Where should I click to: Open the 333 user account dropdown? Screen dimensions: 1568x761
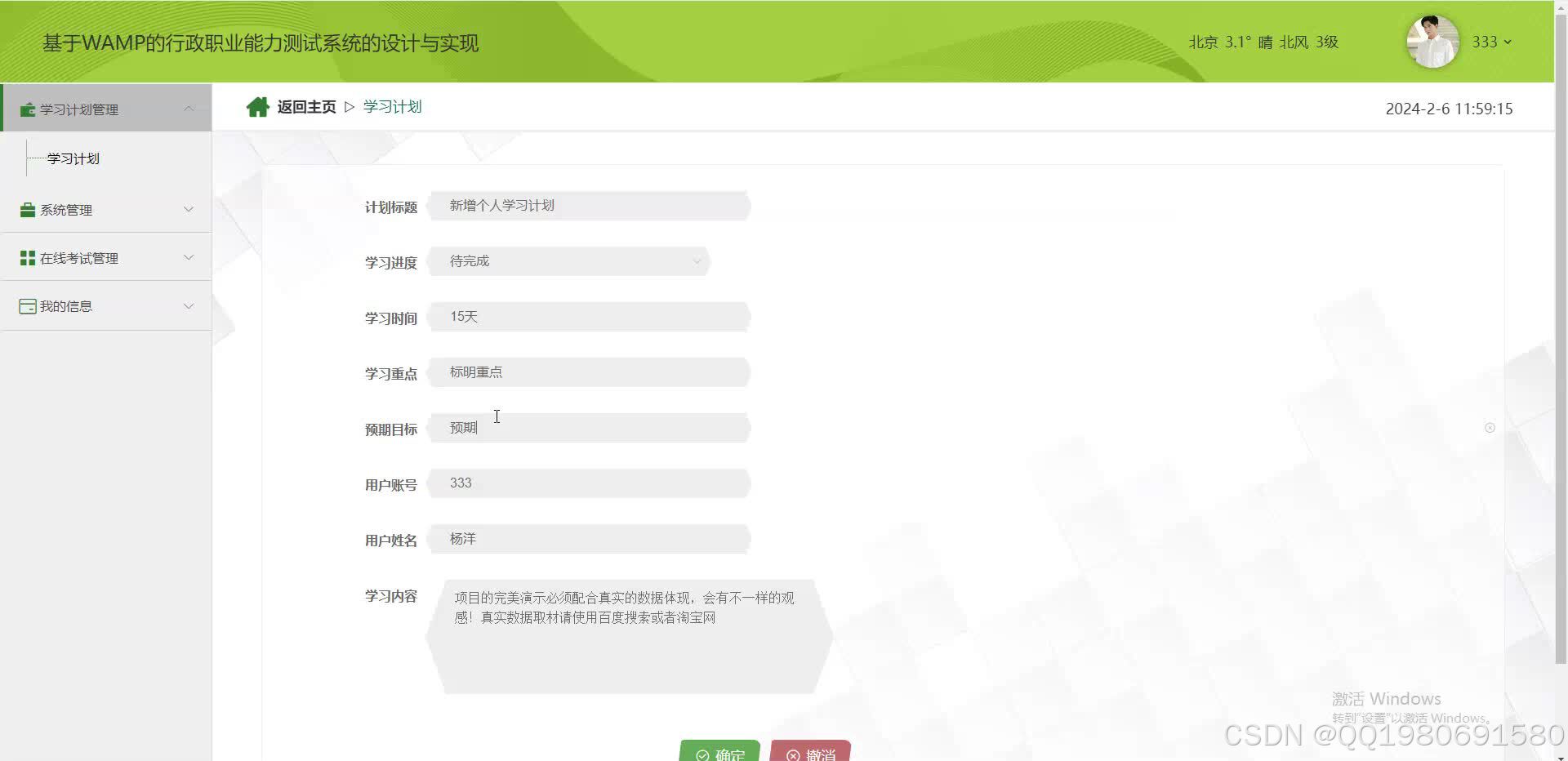pos(1492,42)
